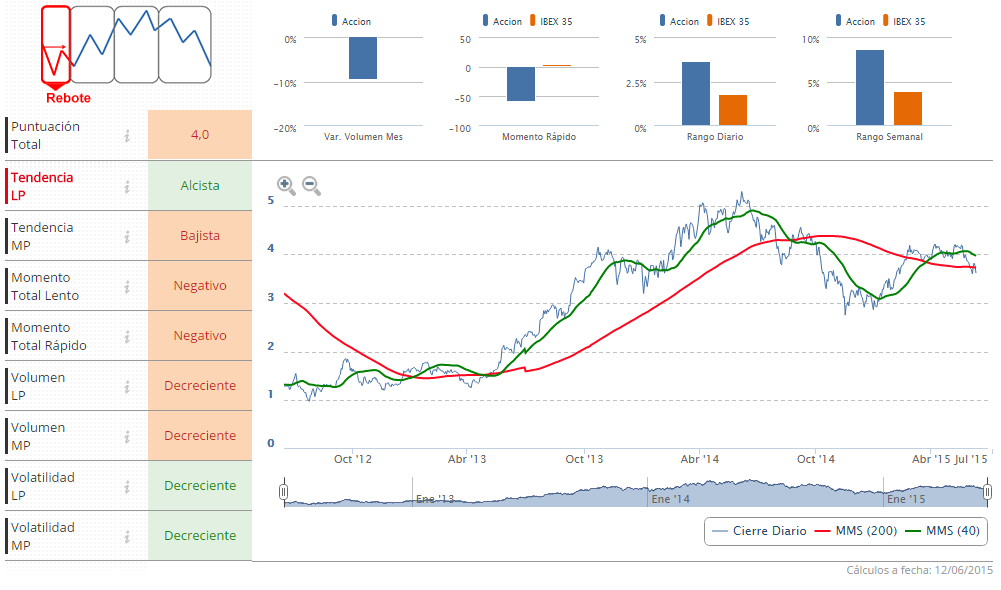1001x590 pixels.
Task: Click the Alcista trend value cell
Action: [x=200, y=186]
